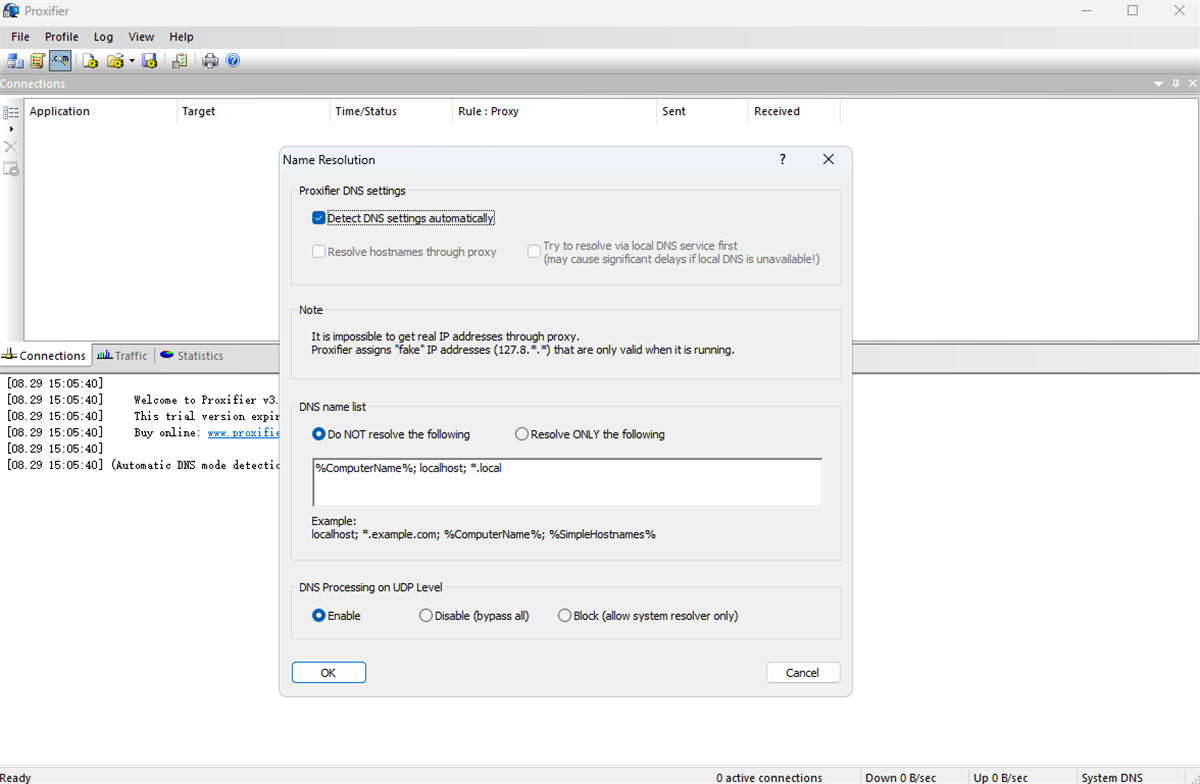Viewport: 1200px width, 784px height.
Task: Click the Name Resolution (.com magnifier) toolbar icon
Action: coord(61,61)
